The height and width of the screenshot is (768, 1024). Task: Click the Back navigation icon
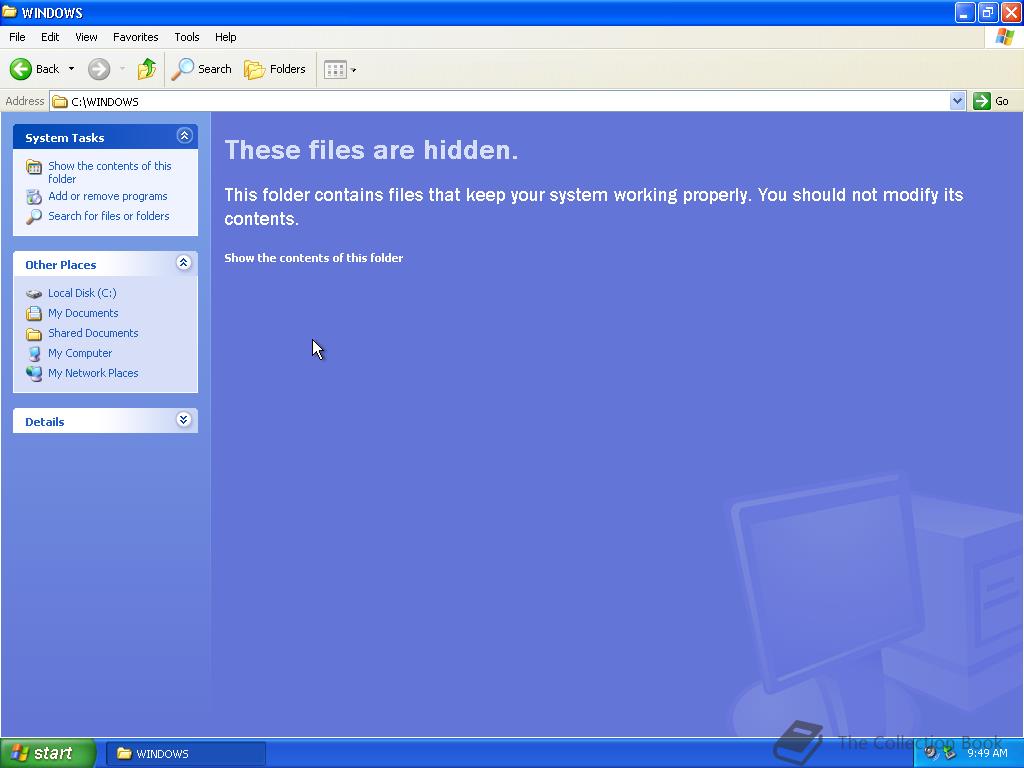click(22, 69)
